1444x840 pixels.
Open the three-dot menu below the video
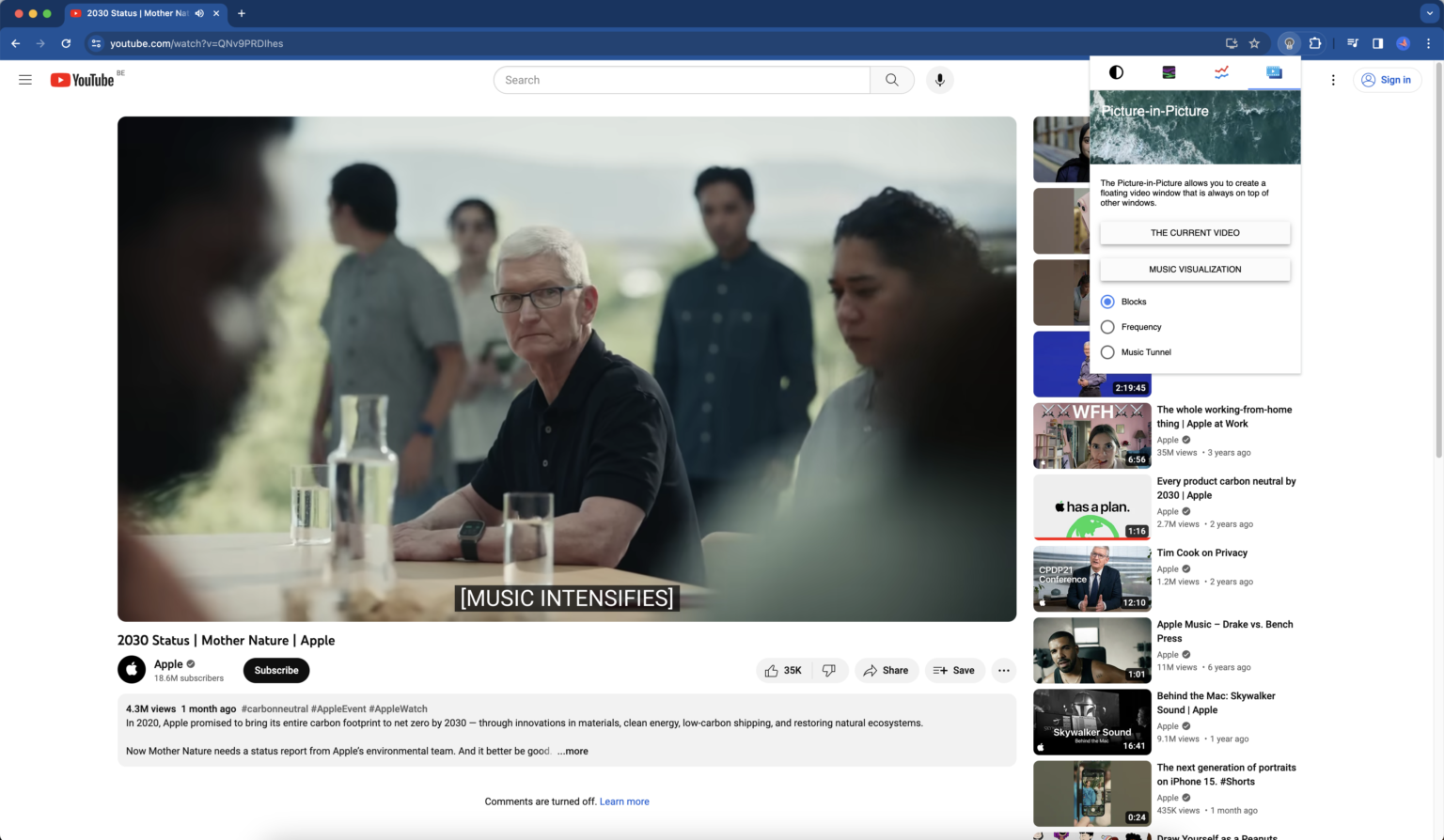(x=1003, y=670)
